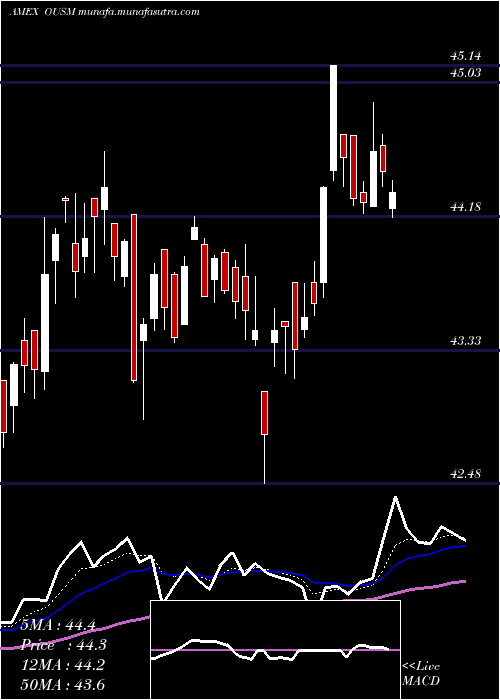
Task: Click the 45.03 price level label
Action: (x=466, y=73)
